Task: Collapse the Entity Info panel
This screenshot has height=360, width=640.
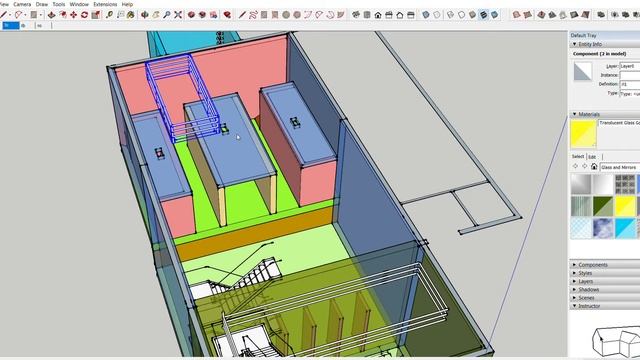Action: coord(575,44)
